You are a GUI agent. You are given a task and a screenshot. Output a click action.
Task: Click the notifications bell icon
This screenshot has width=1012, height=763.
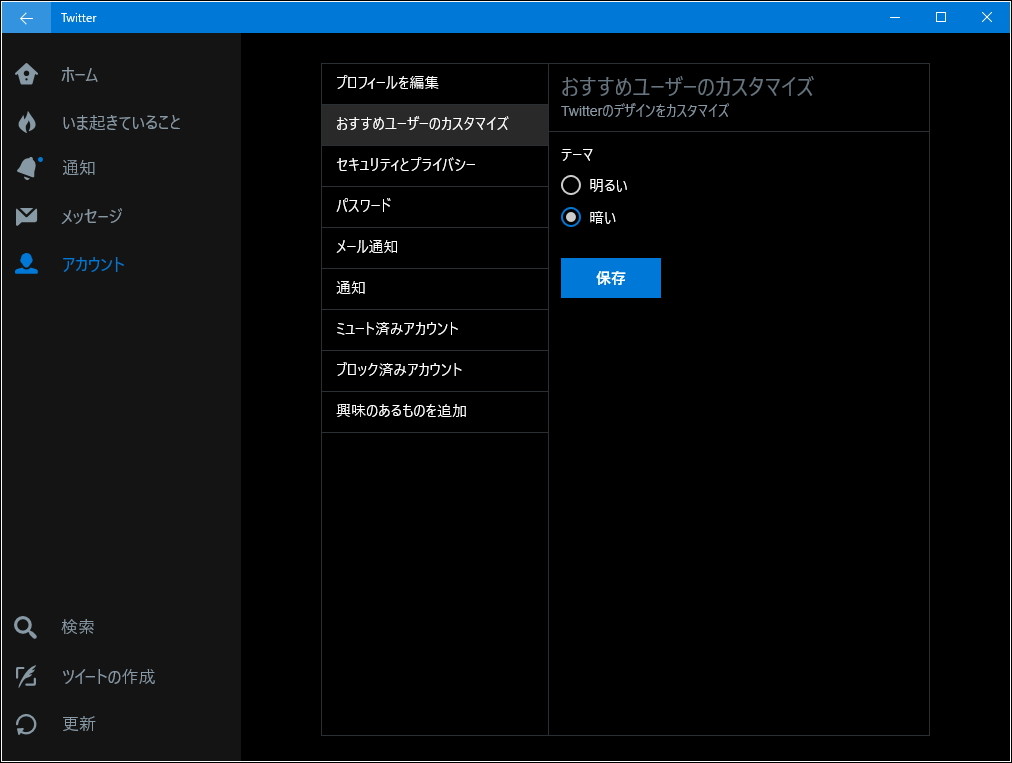[28, 168]
